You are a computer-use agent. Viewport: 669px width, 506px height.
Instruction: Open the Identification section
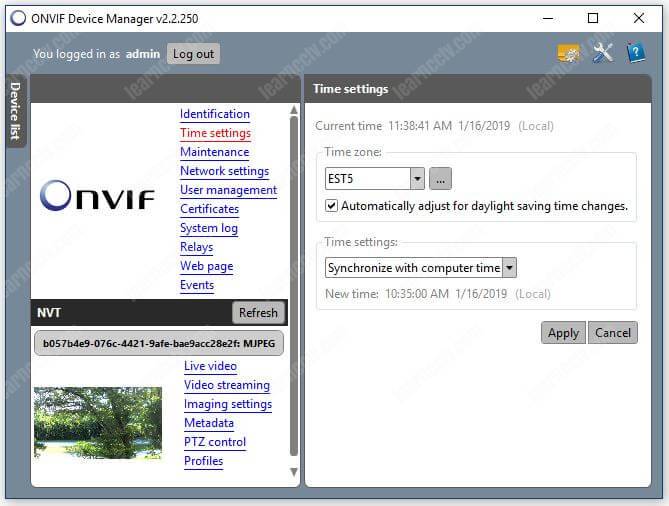coord(215,114)
